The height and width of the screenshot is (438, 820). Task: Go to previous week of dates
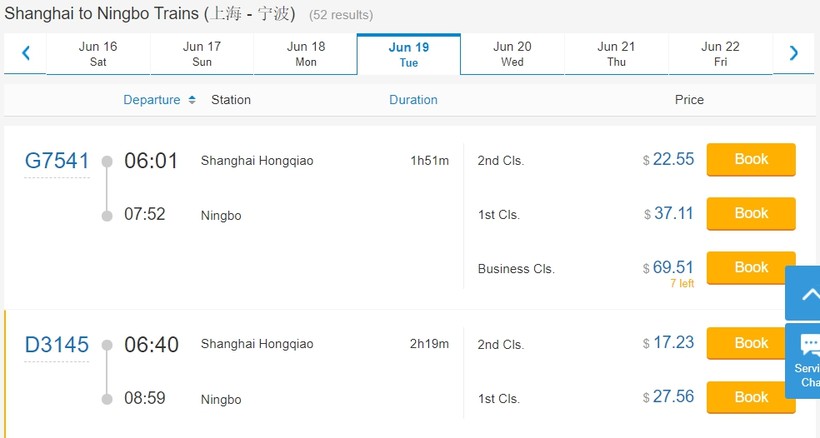tap(25, 54)
